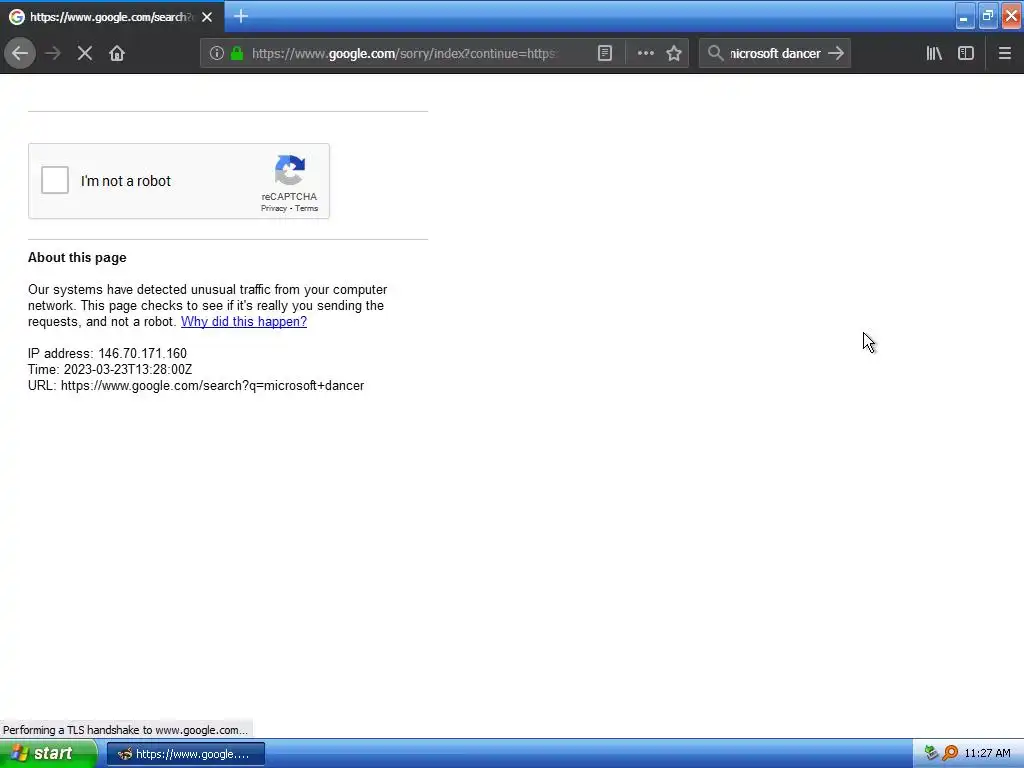
Task: Go back to the previous page
Action: 20,53
